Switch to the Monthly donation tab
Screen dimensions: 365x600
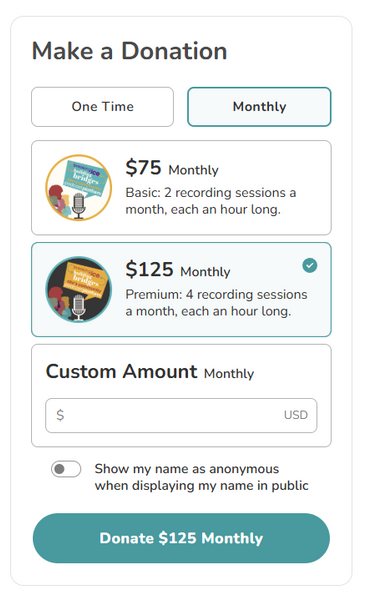pos(259,107)
